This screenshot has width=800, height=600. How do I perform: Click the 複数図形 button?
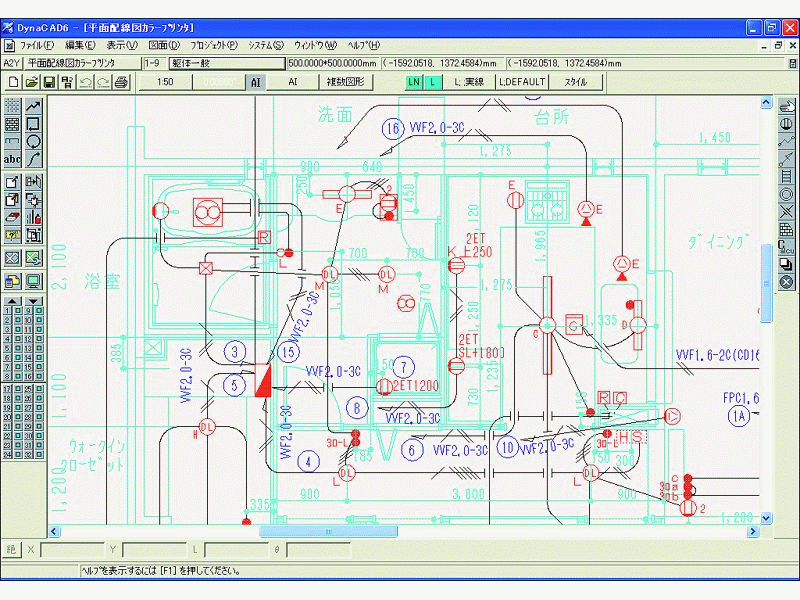[x=345, y=82]
